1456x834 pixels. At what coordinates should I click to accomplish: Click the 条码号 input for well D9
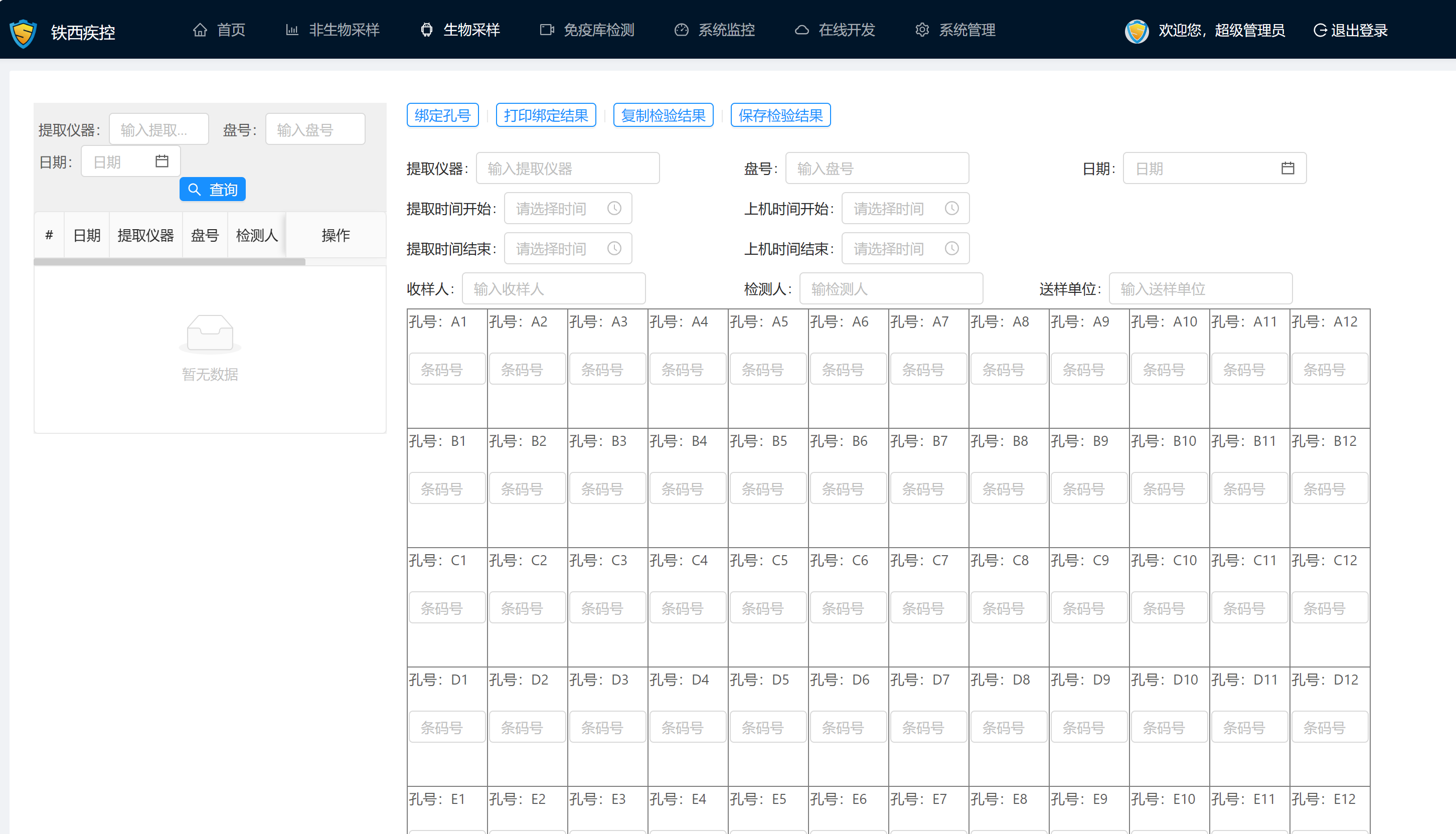point(1089,727)
